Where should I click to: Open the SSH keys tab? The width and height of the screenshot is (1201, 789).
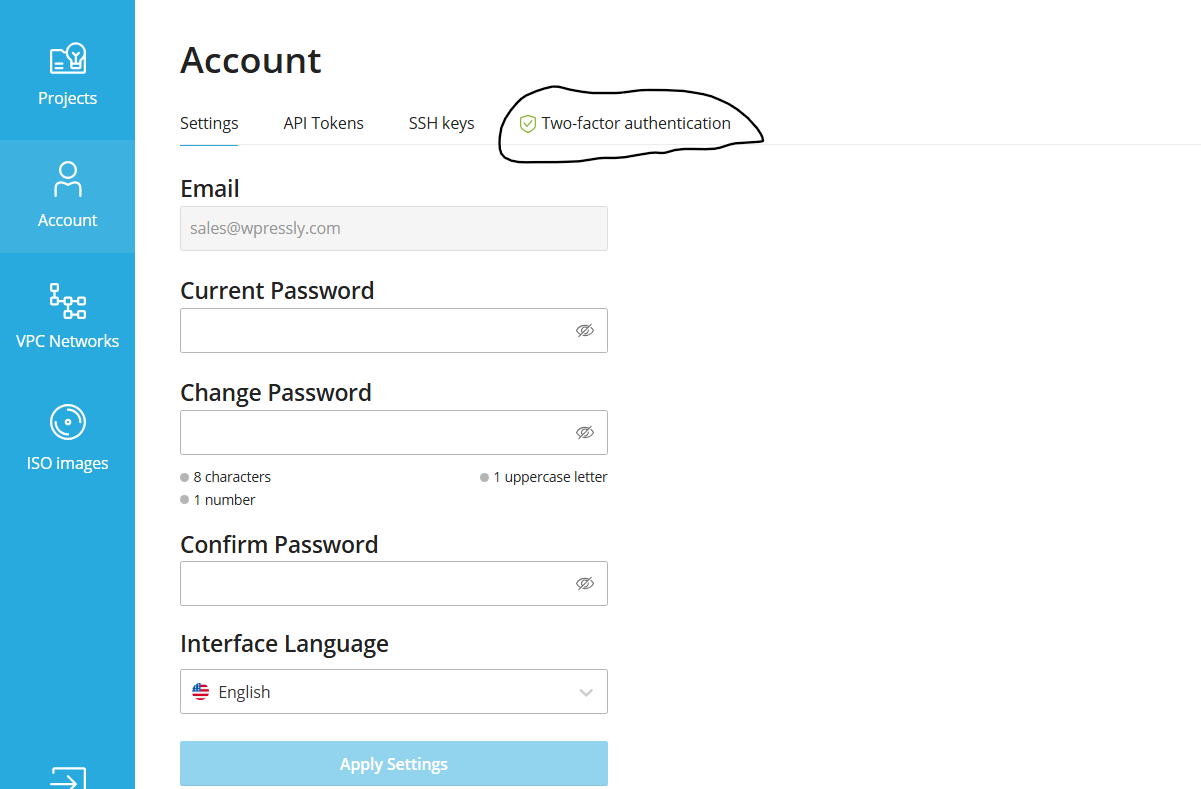pyautogui.click(x=441, y=123)
